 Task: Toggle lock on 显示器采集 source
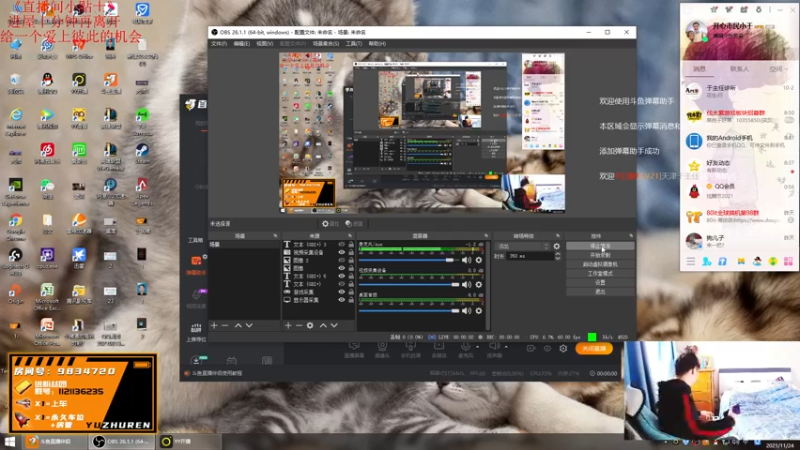click(x=351, y=300)
